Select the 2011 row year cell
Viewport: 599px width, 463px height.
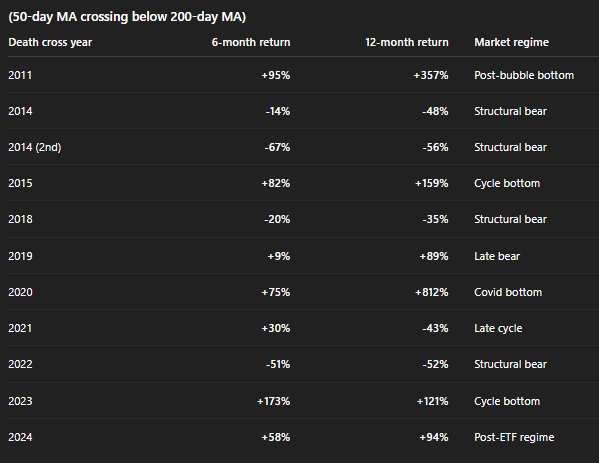(x=20, y=75)
